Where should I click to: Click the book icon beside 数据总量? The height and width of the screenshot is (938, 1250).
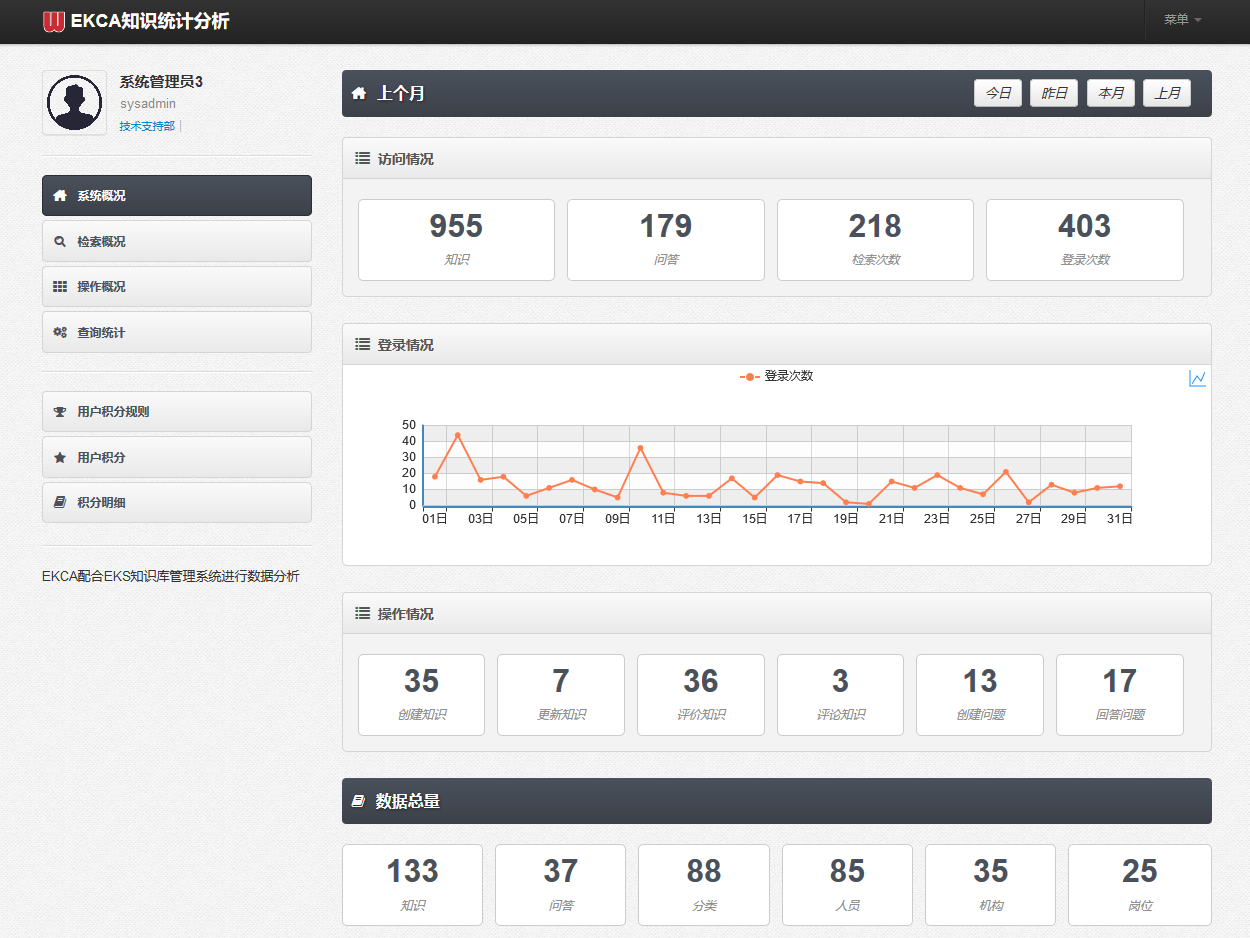[359, 802]
